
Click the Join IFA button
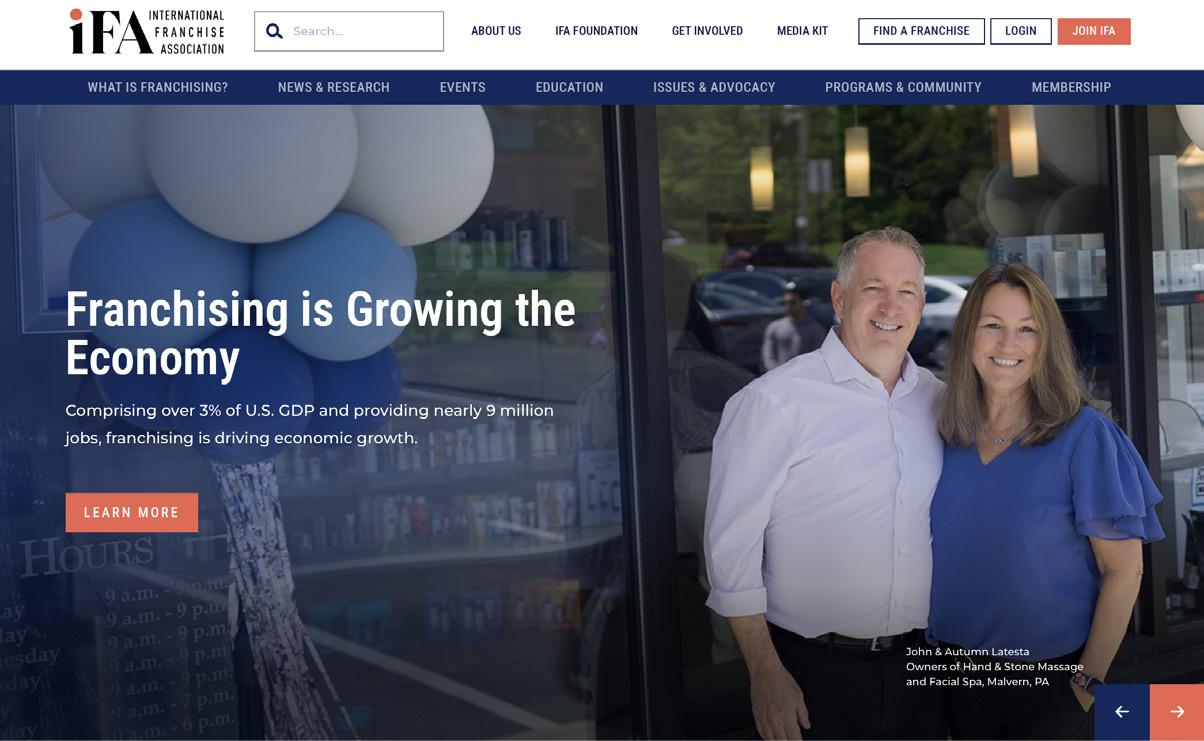[1094, 31]
